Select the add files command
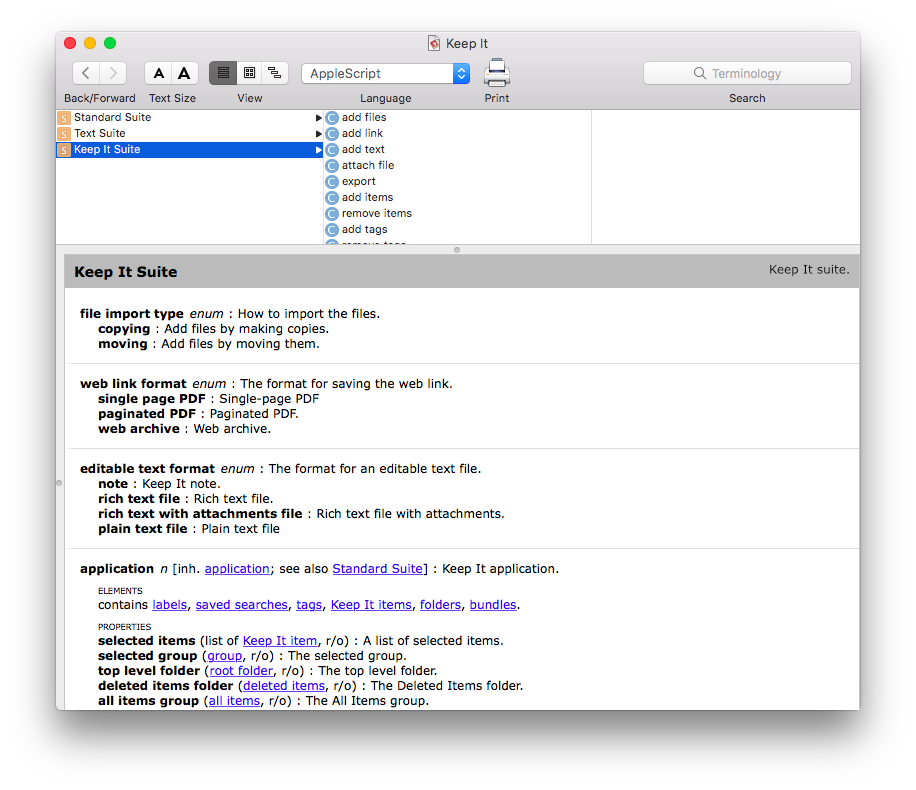 (364, 117)
